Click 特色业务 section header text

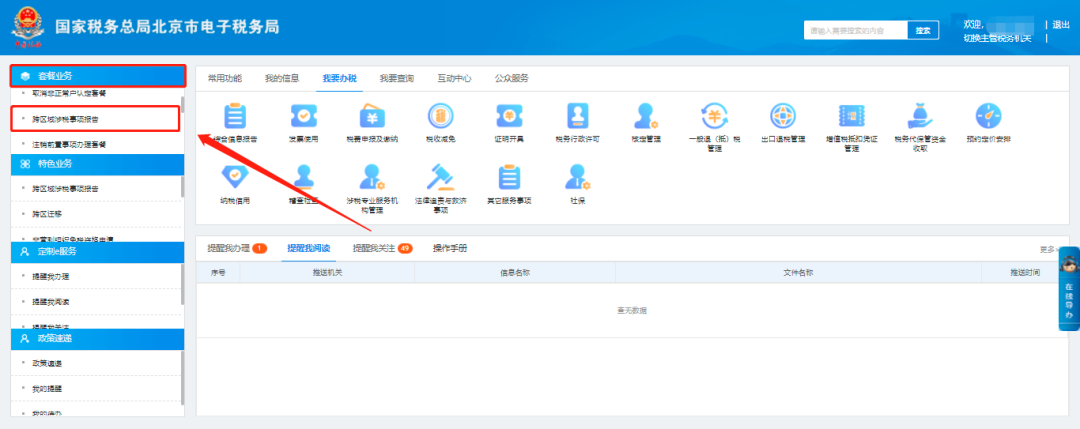coord(55,164)
